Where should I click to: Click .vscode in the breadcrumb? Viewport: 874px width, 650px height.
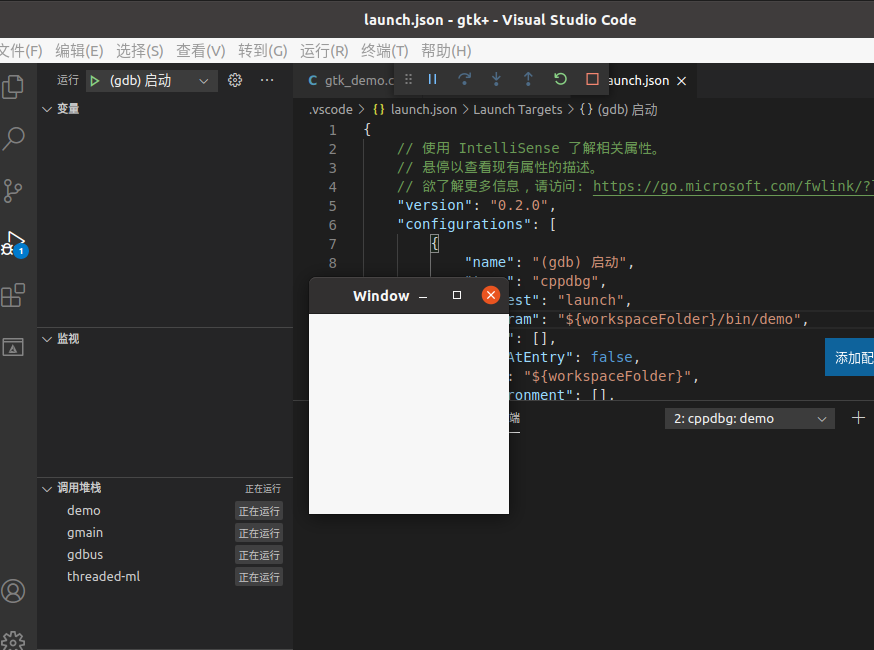point(331,110)
